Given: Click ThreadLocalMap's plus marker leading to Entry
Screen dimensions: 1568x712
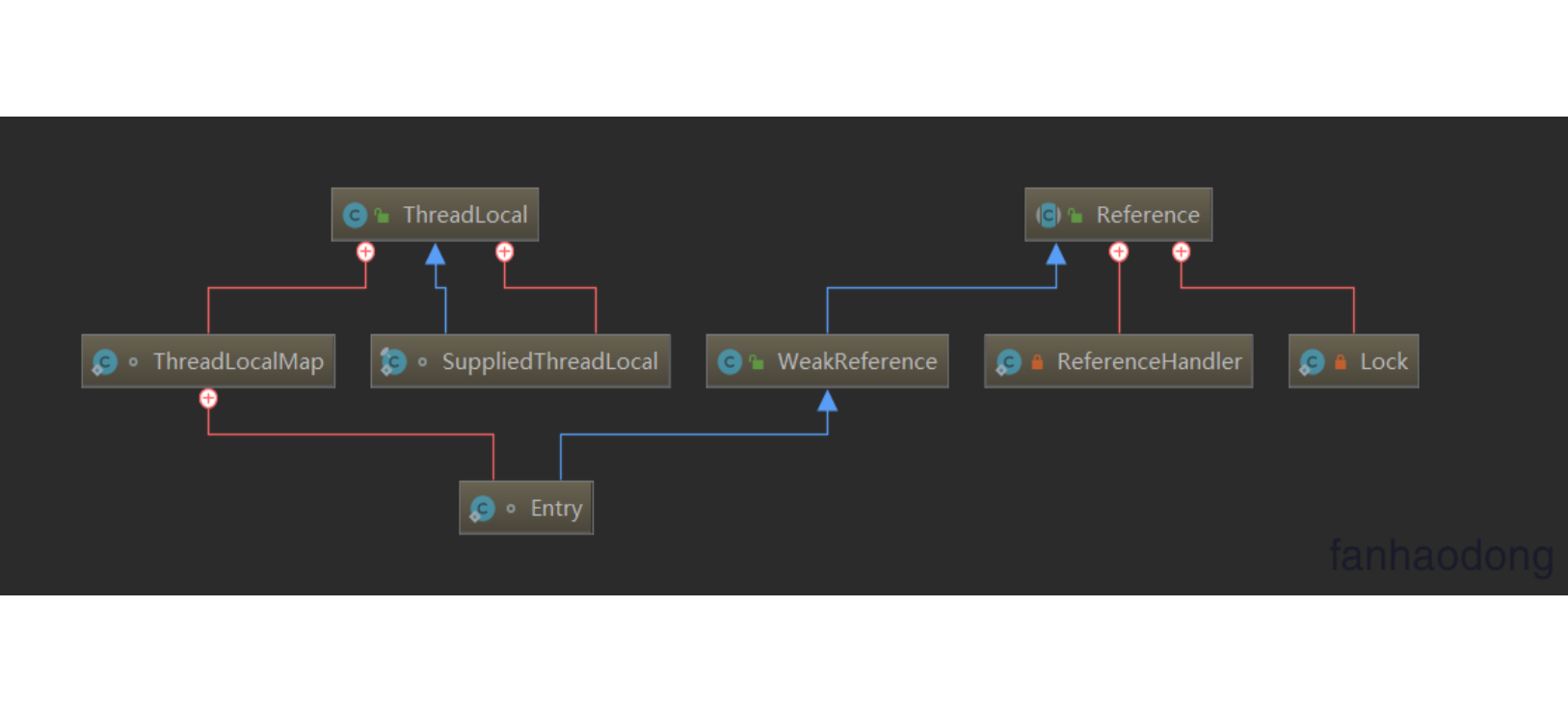Looking at the screenshot, I should [208, 399].
